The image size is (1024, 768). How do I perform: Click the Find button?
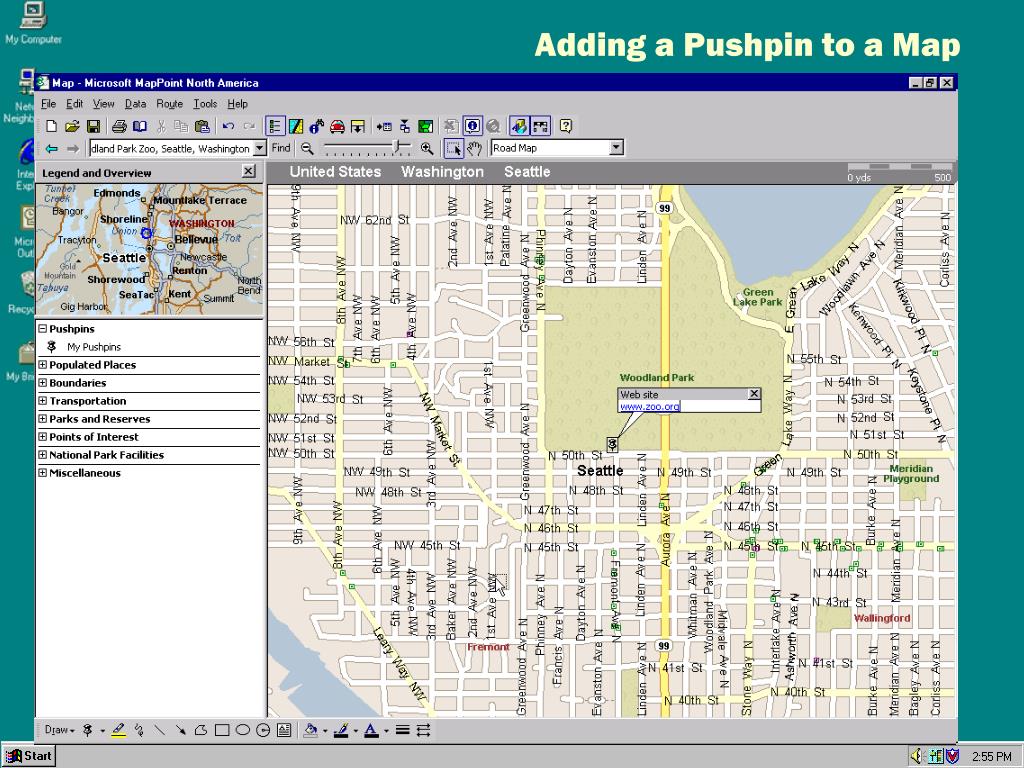point(281,148)
